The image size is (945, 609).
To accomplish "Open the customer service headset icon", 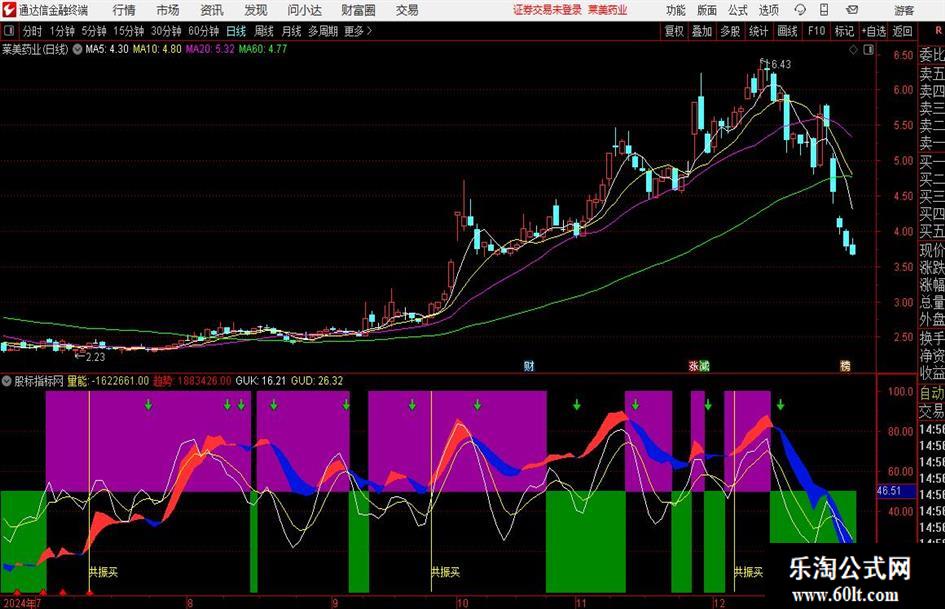I will click(x=800, y=10).
